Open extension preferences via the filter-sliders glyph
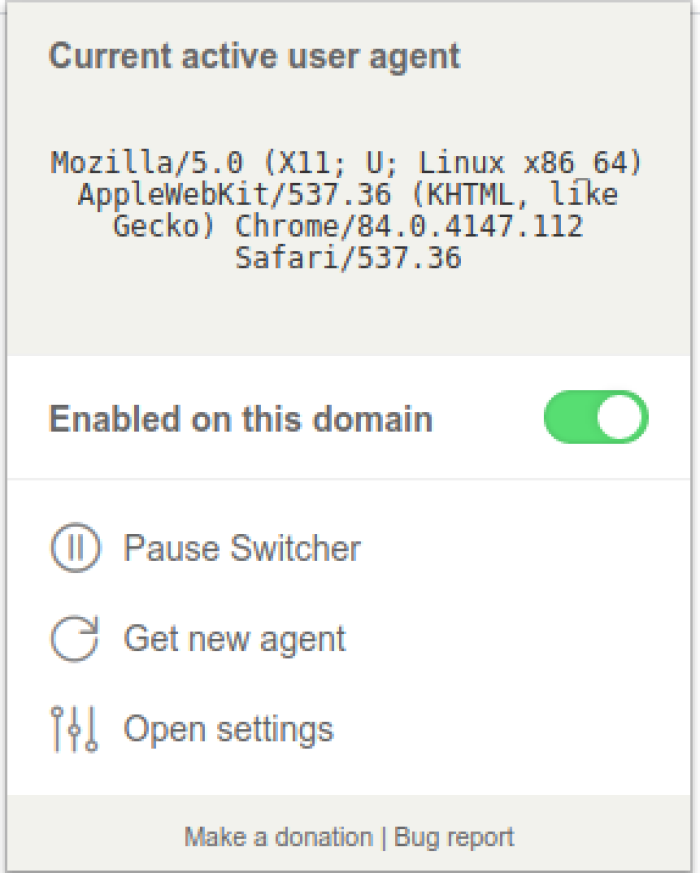700x873 pixels. point(75,728)
